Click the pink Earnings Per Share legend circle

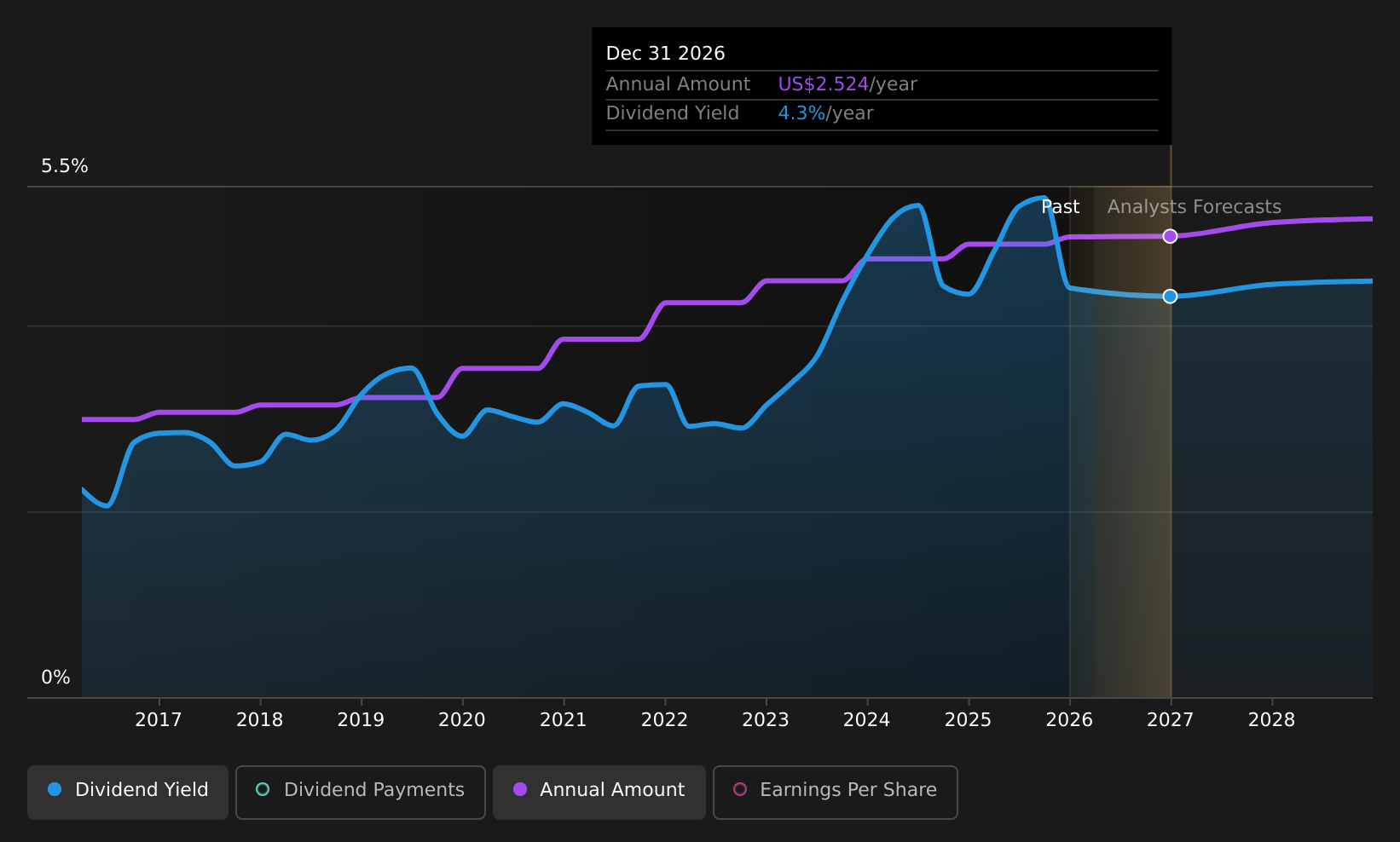(740, 790)
